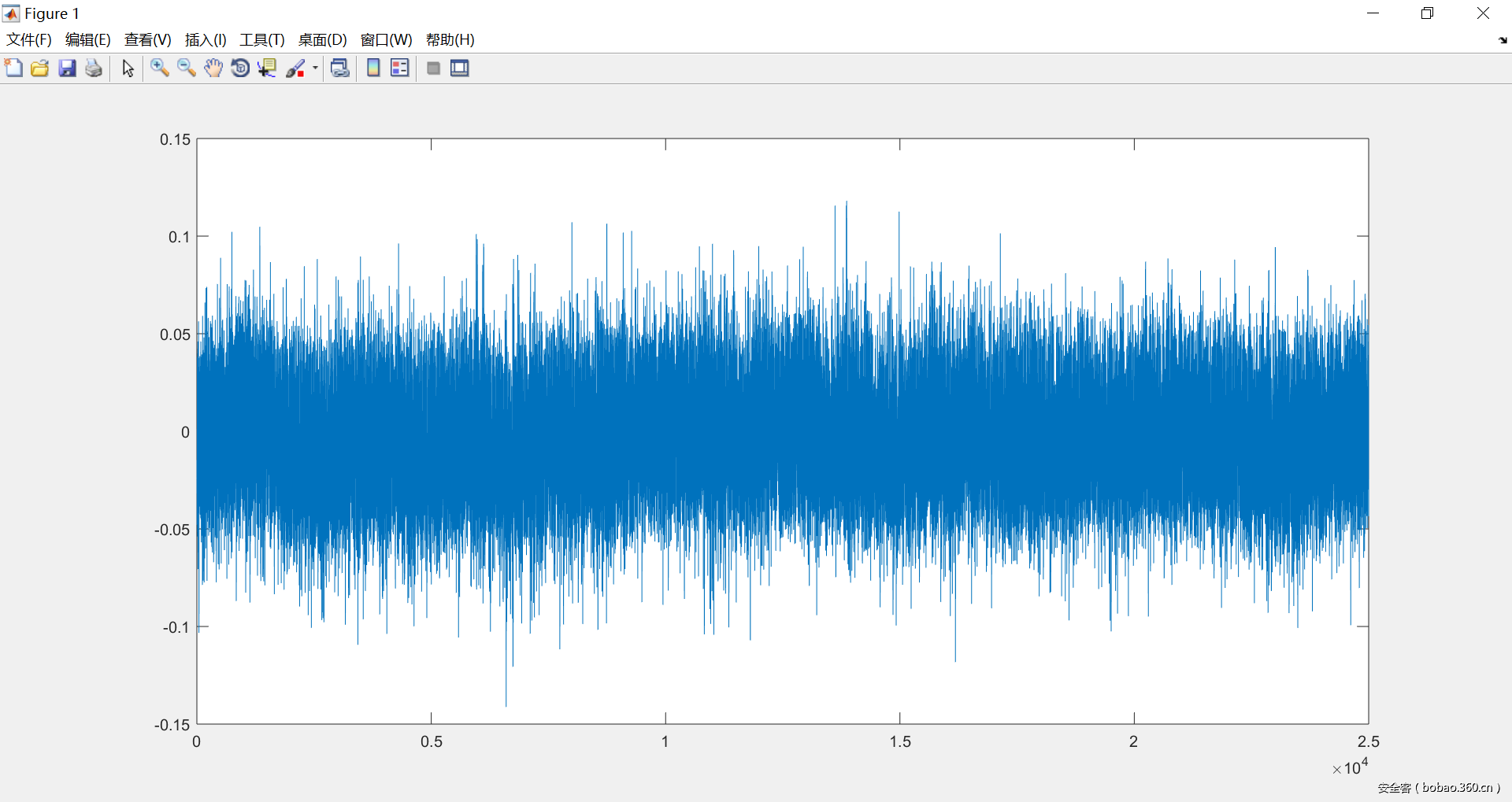Open the 工具(T) menu

click(x=262, y=40)
